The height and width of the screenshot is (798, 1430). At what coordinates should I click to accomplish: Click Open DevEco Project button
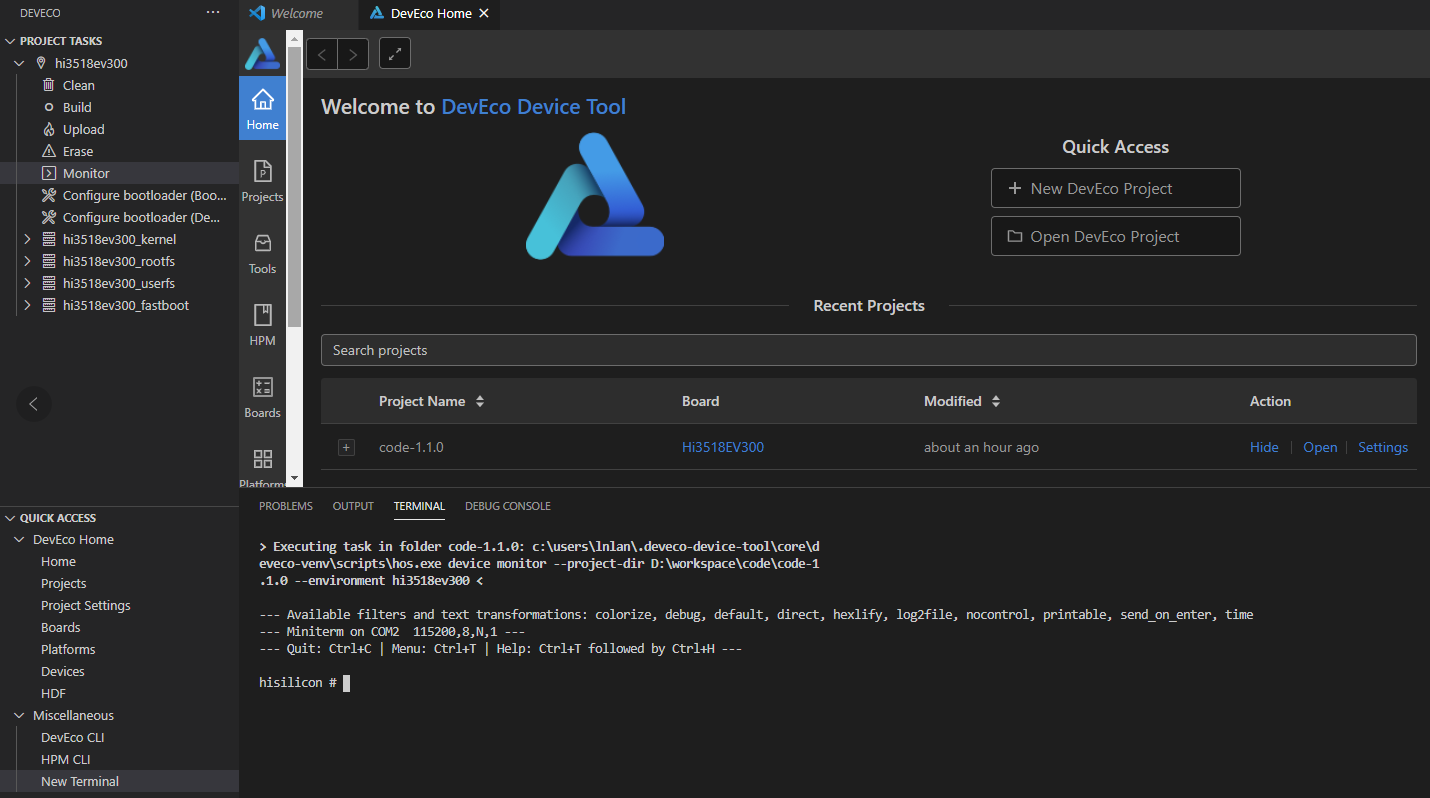pyautogui.click(x=1115, y=236)
